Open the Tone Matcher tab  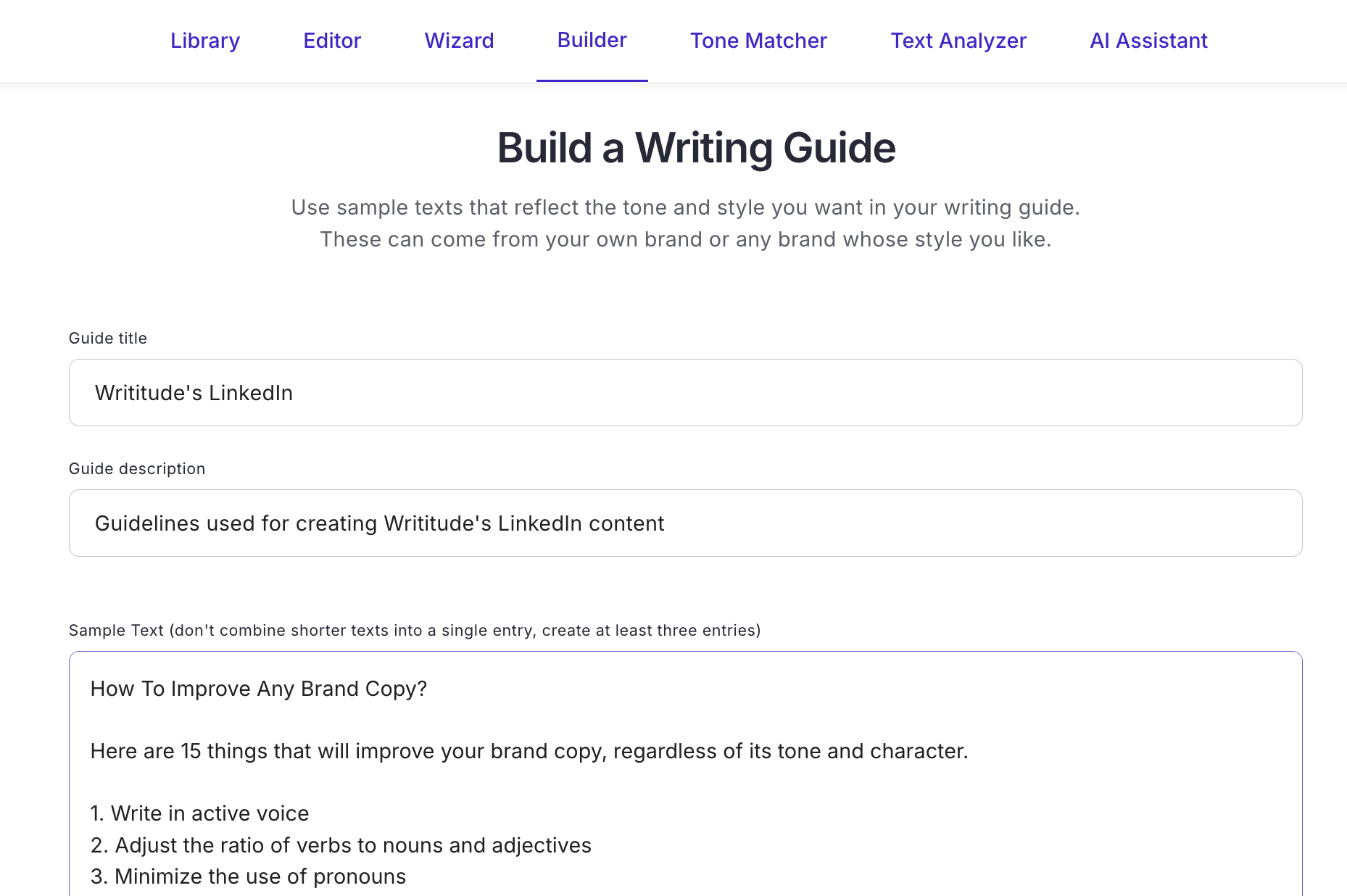[x=758, y=41]
